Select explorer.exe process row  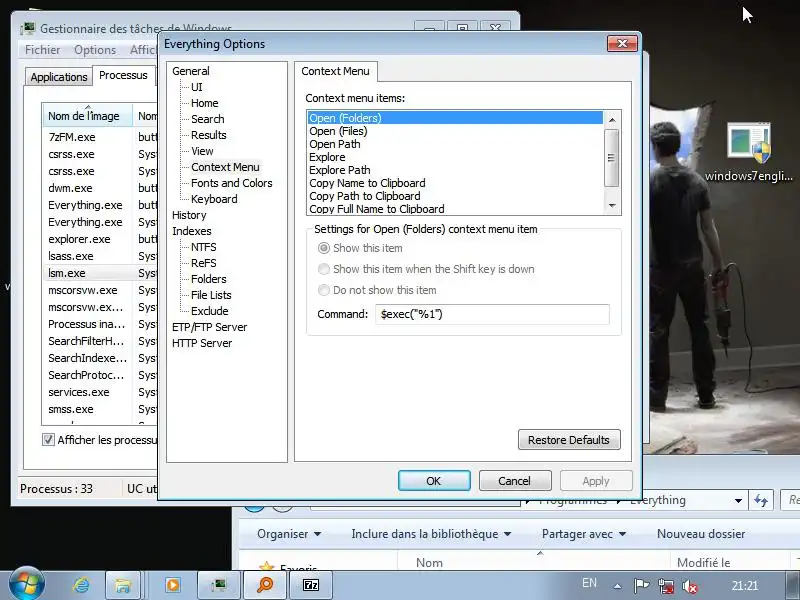pyautogui.click(x=101, y=239)
